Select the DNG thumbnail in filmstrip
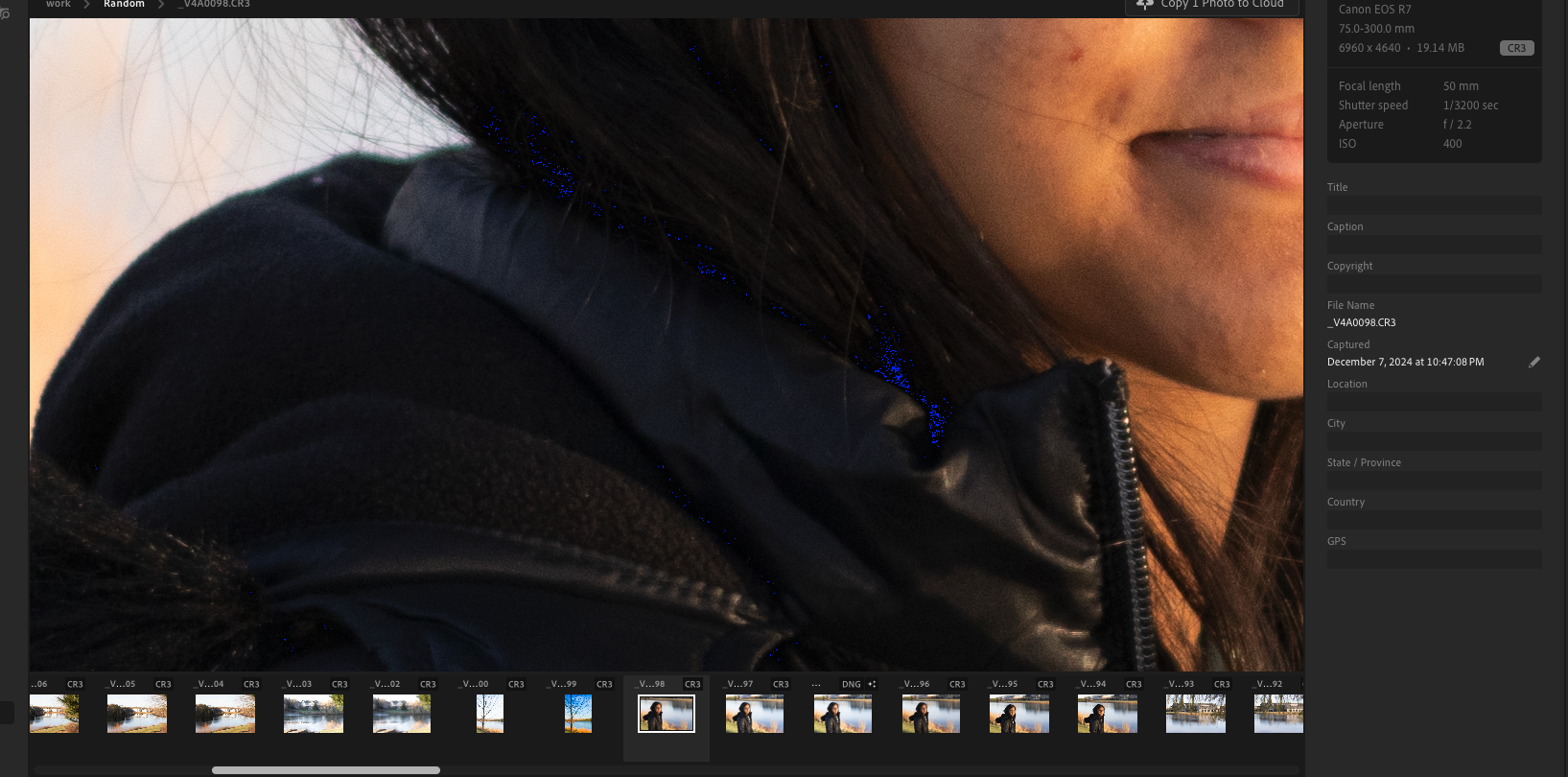The image size is (1568, 777). pyautogui.click(x=843, y=714)
